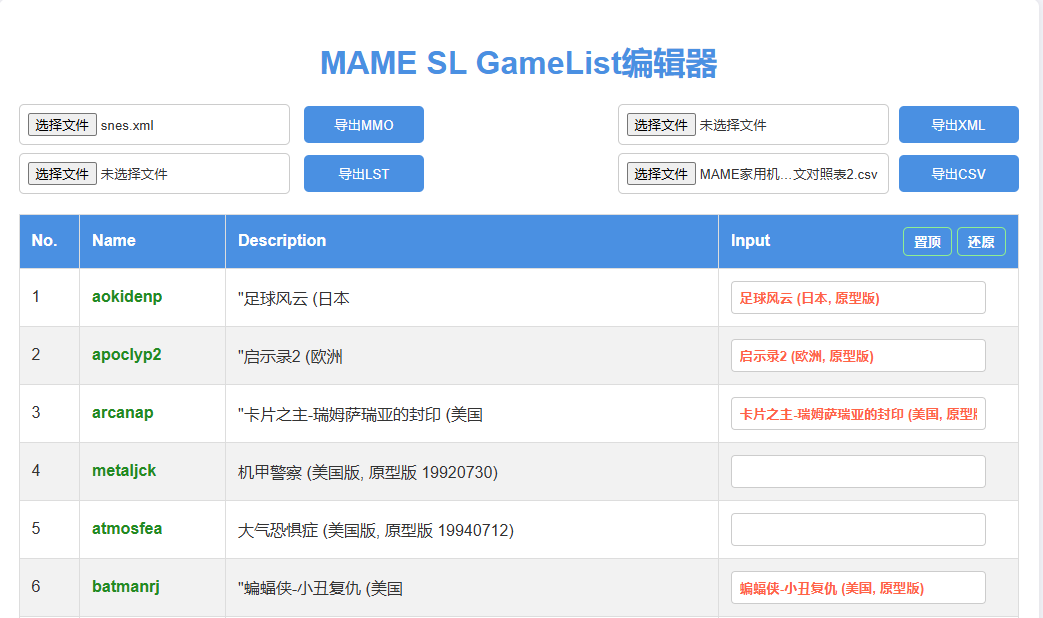The image size is (1043, 618).
Task: Click the 导出XML export button
Action: click(958, 124)
